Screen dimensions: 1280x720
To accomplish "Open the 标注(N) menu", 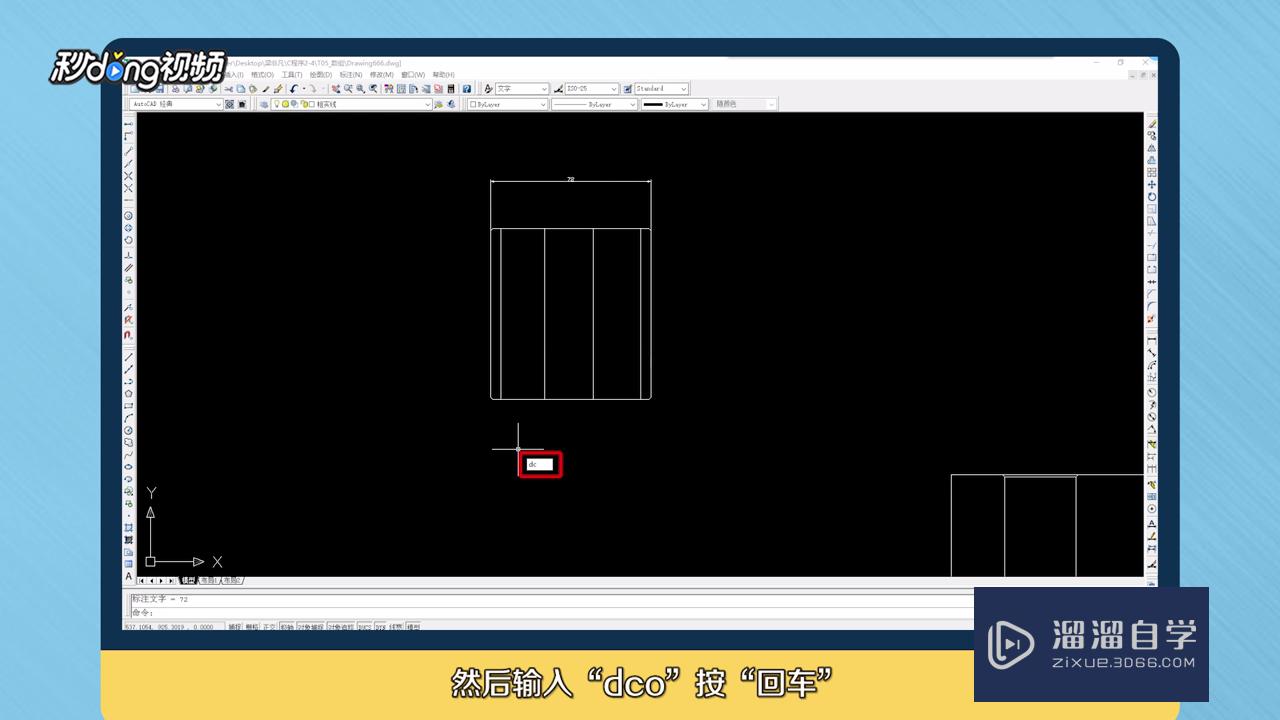I will coord(350,75).
